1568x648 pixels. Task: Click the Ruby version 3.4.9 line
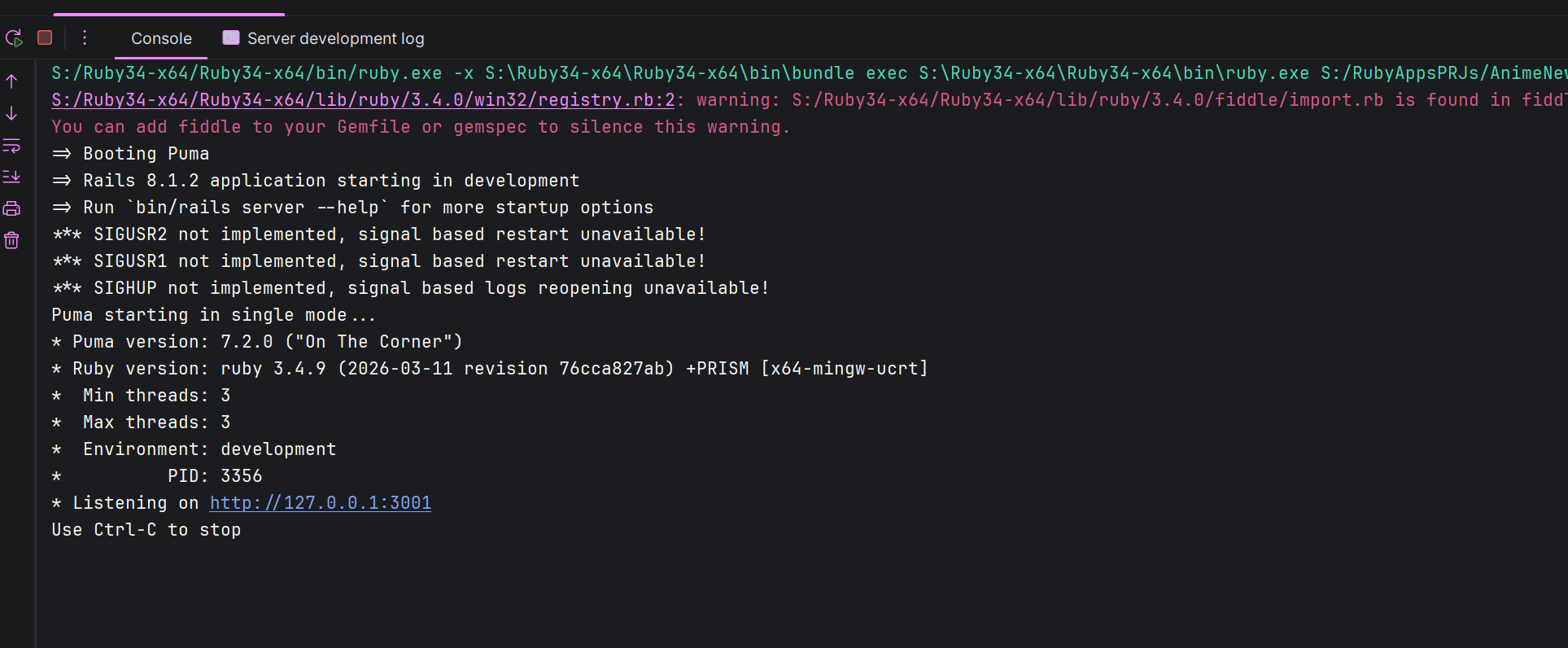click(x=490, y=369)
